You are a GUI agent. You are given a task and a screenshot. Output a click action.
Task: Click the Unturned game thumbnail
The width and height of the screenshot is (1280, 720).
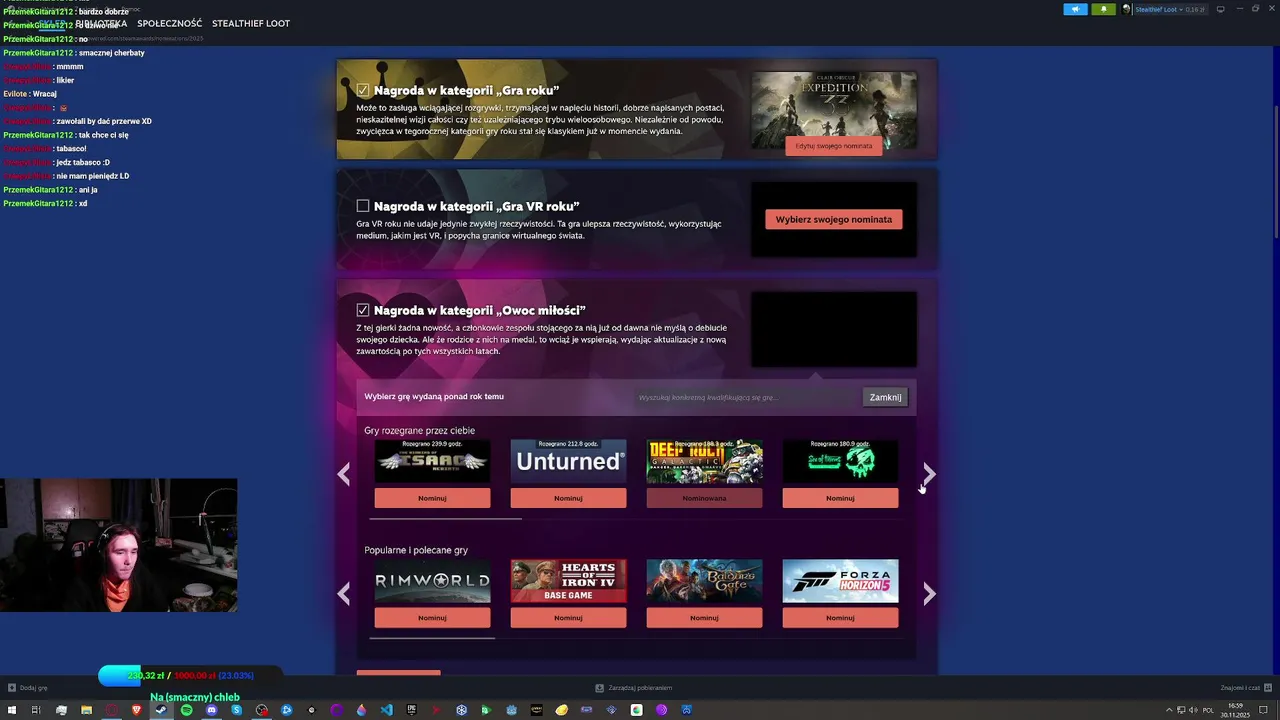pyautogui.click(x=568, y=461)
